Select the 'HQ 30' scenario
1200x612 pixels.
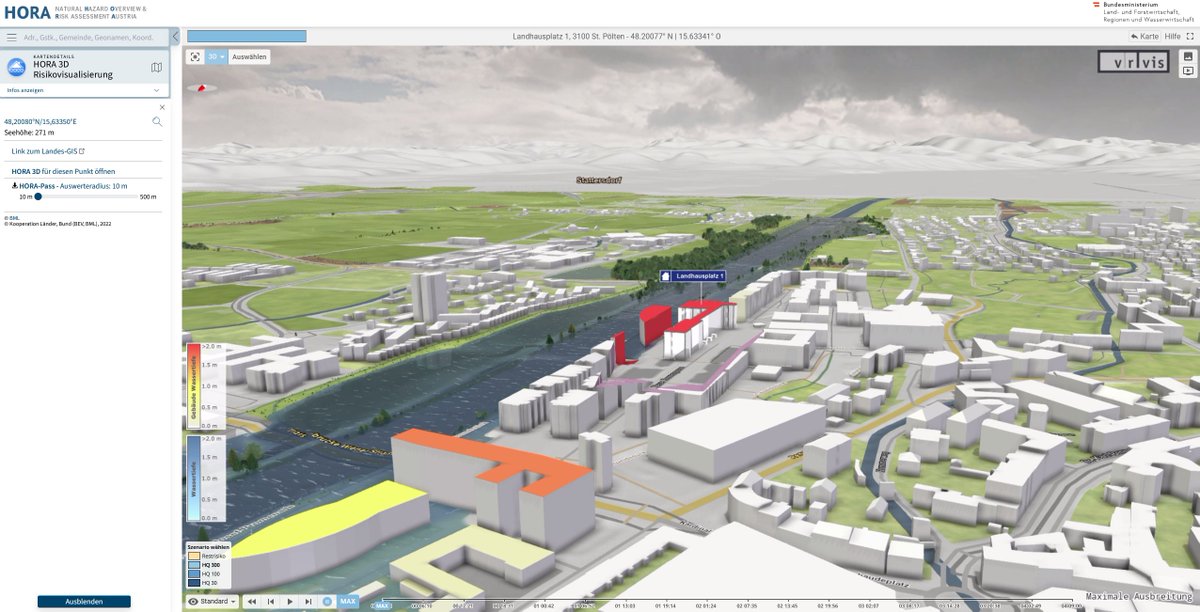[203, 583]
